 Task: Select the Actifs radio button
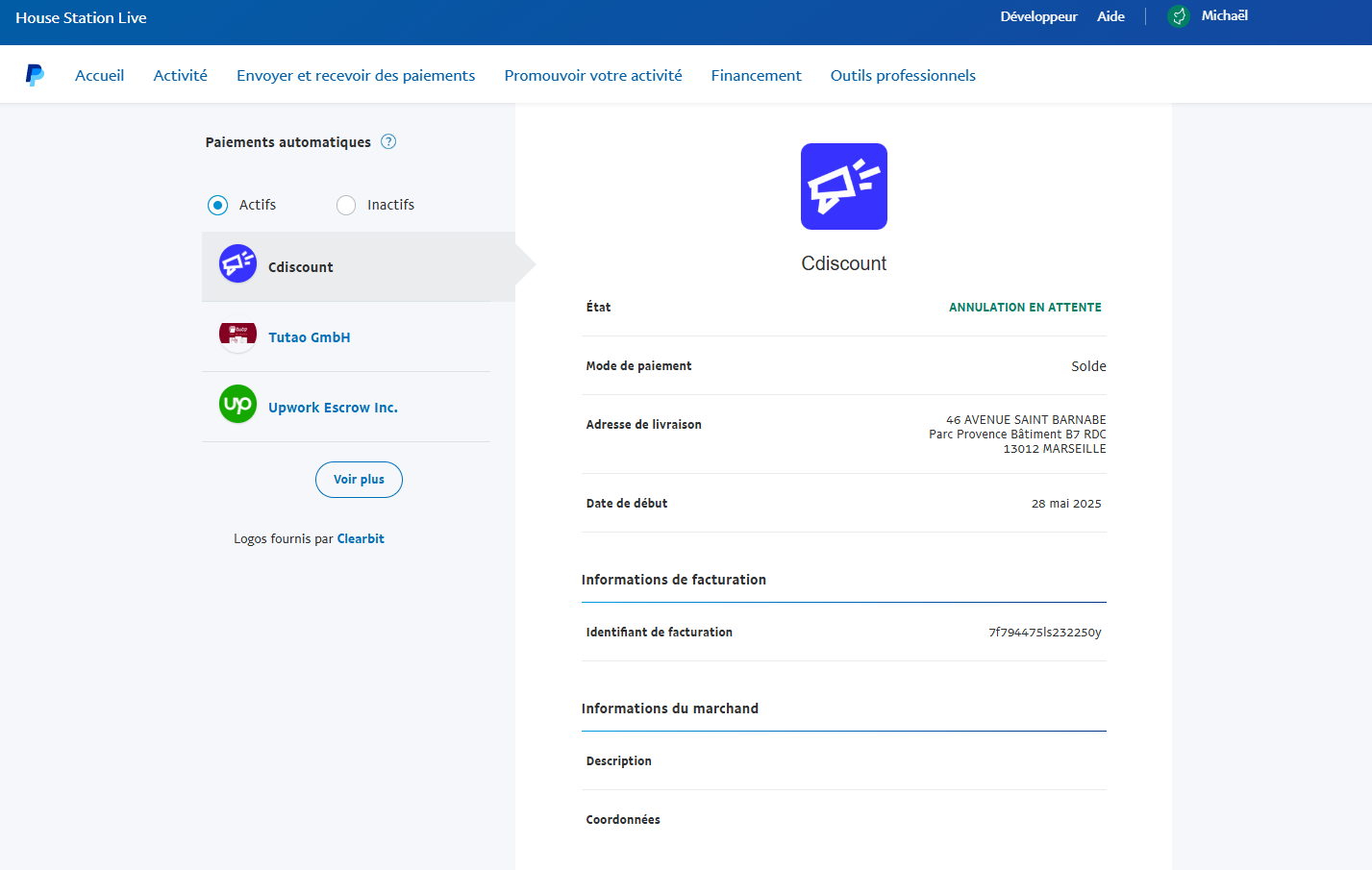click(x=217, y=205)
